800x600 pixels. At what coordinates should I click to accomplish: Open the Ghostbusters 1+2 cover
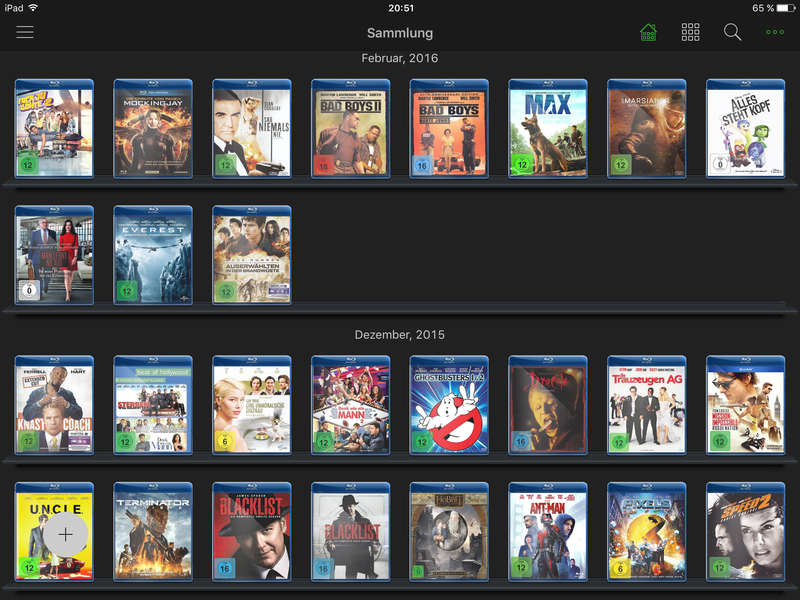pyautogui.click(x=449, y=405)
